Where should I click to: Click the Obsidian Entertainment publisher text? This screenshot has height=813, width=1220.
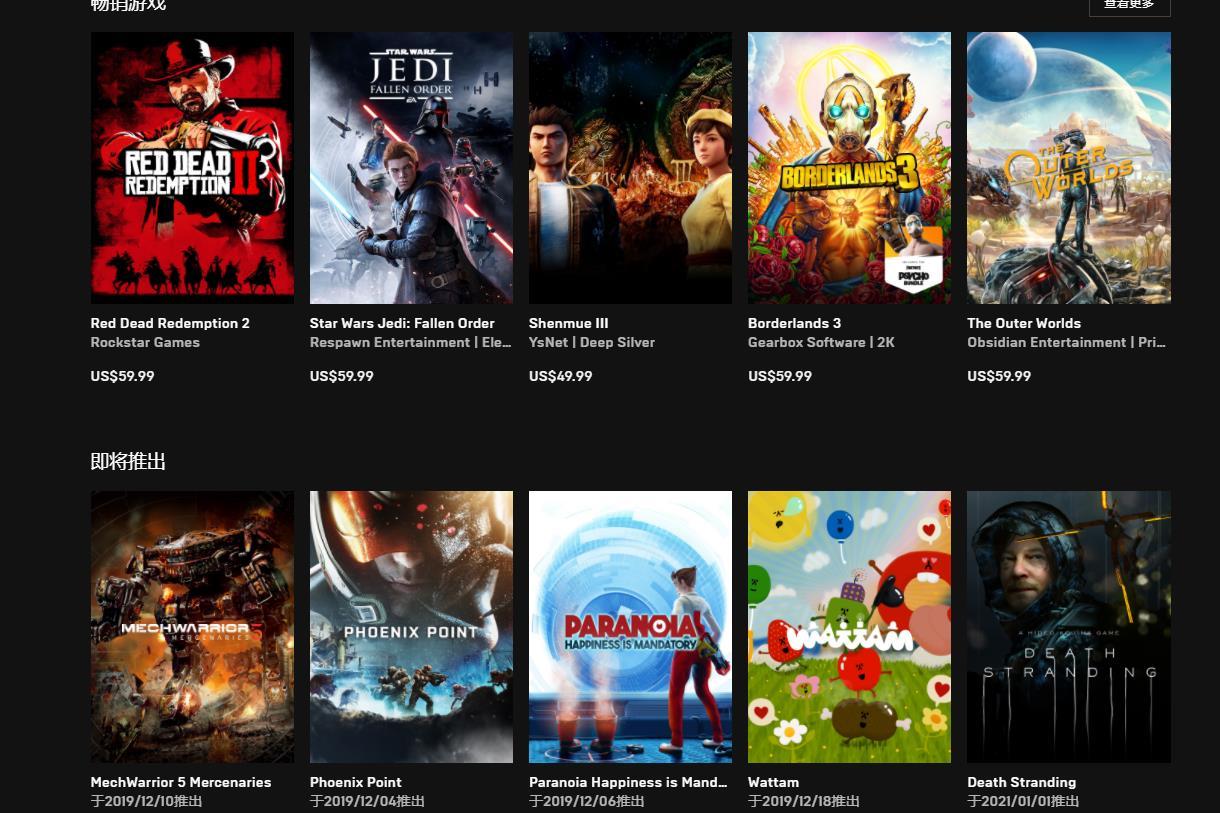pos(1066,342)
